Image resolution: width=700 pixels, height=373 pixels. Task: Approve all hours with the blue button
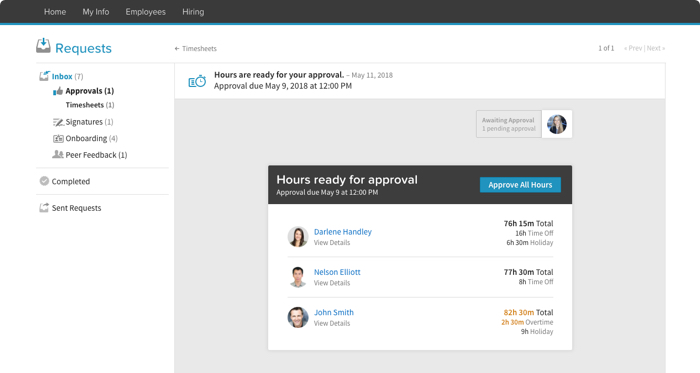(520, 185)
